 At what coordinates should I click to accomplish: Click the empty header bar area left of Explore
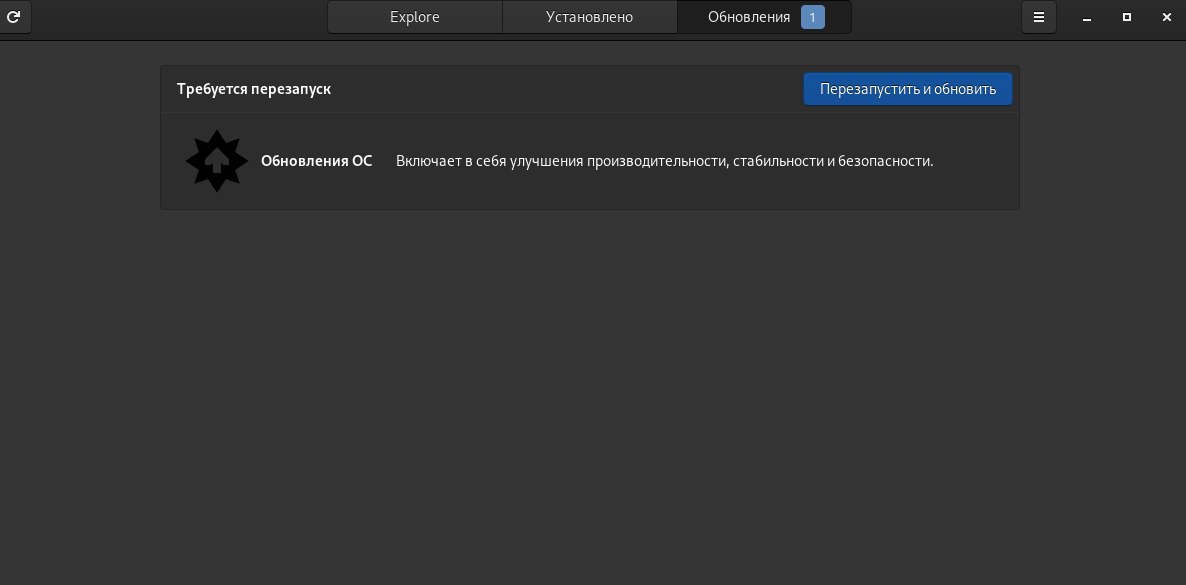[180, 17]
